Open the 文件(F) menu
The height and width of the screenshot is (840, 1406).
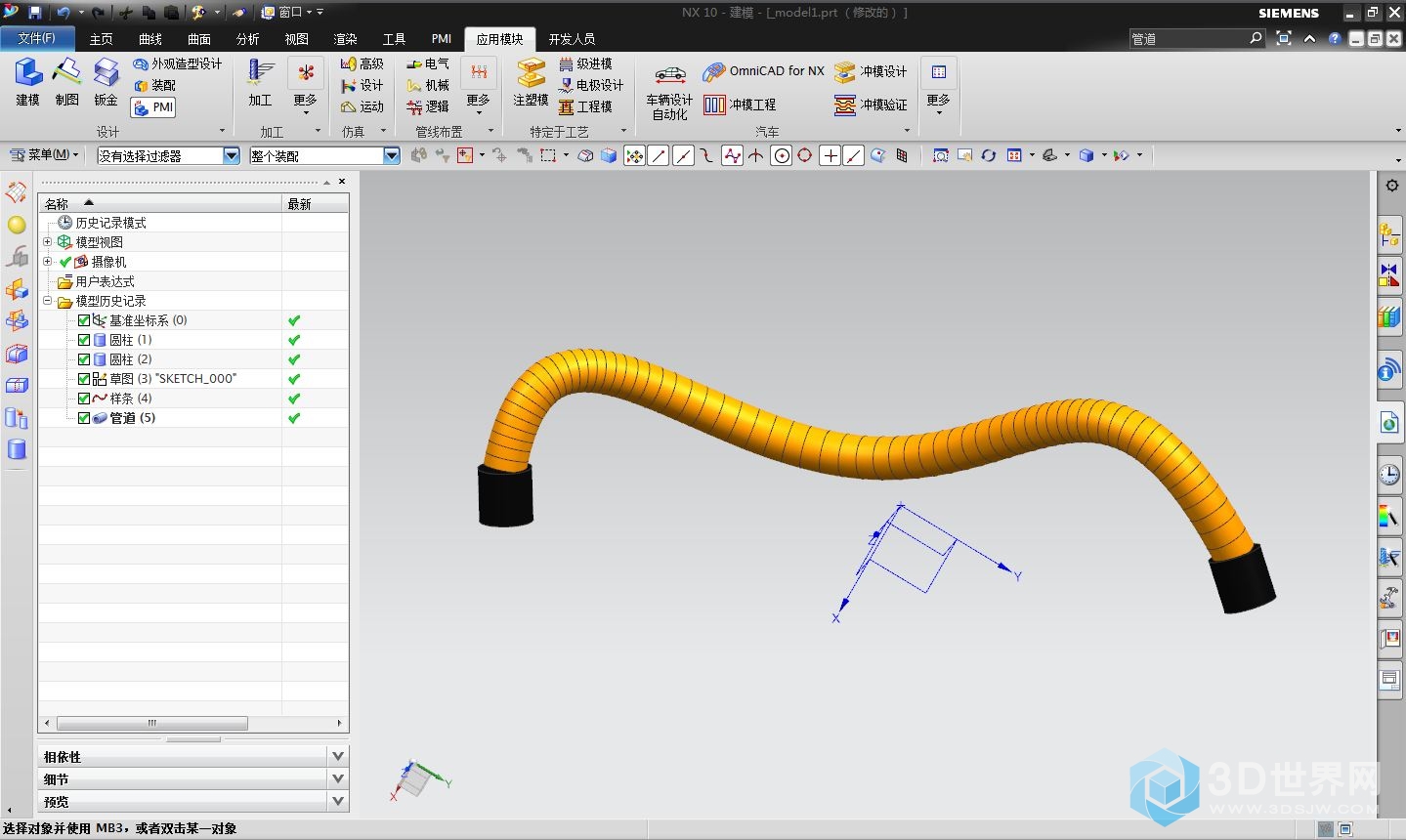tap(37, 38)
